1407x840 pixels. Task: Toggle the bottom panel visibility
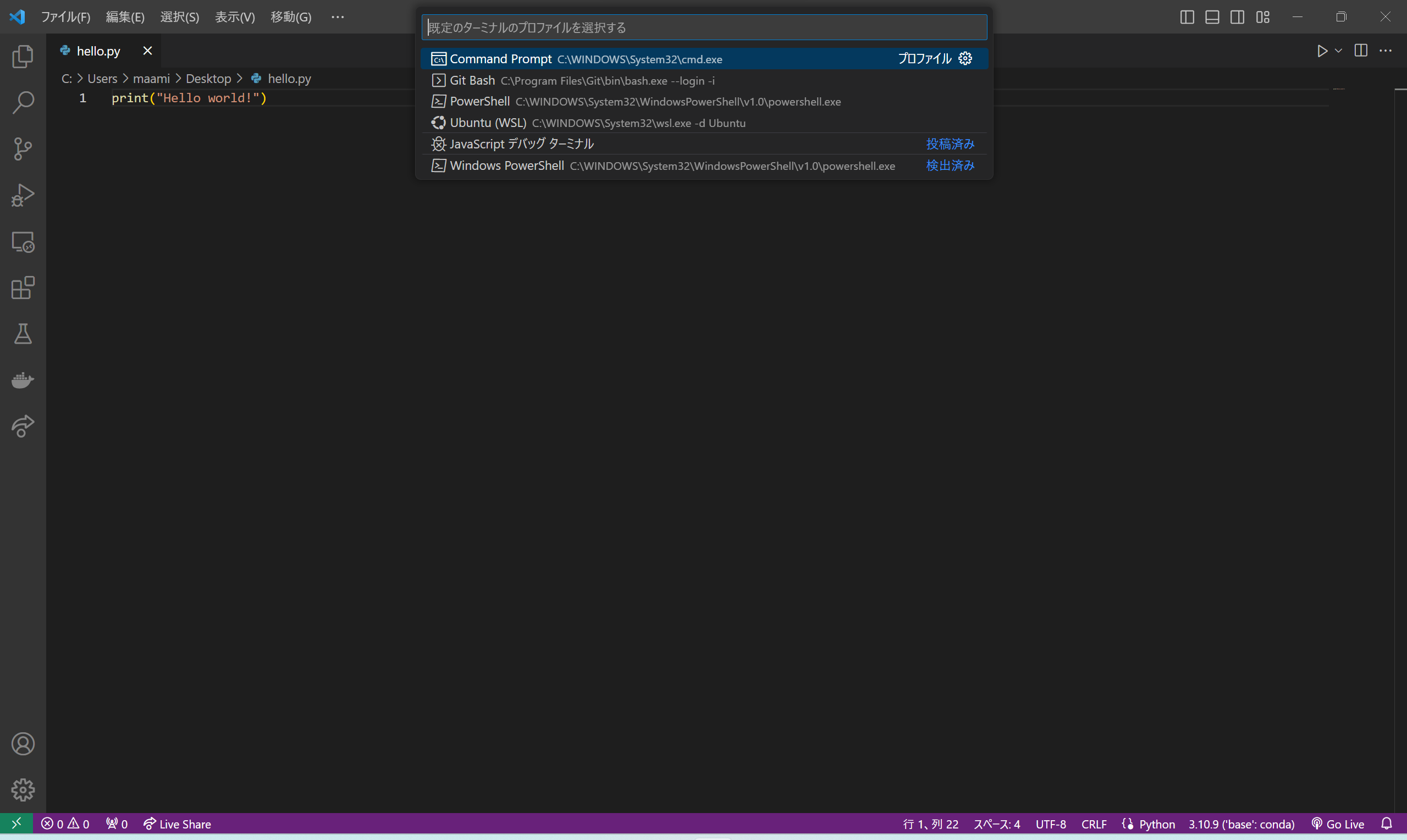pyautogui.click(x=1212, y=17)
